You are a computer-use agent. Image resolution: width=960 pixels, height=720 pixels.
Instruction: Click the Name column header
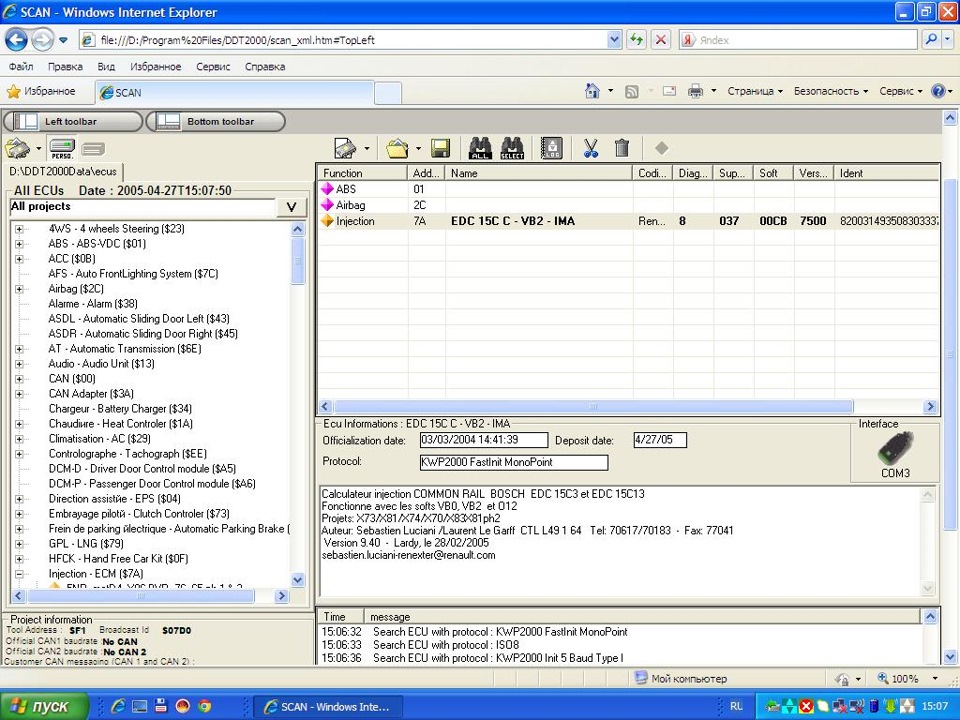coord(539,173)
